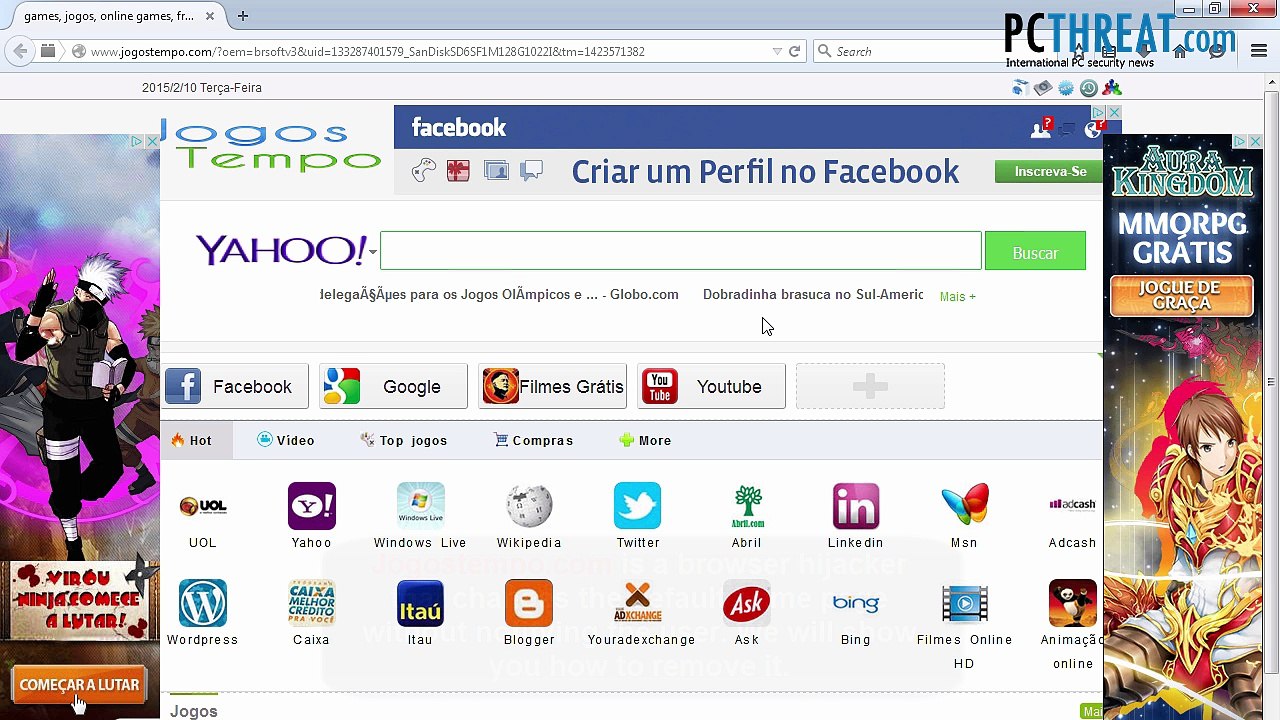Open the Itau bank icon
This screenshot has width=1280, height=720.
pyautogui.click(x=420, y=603)
